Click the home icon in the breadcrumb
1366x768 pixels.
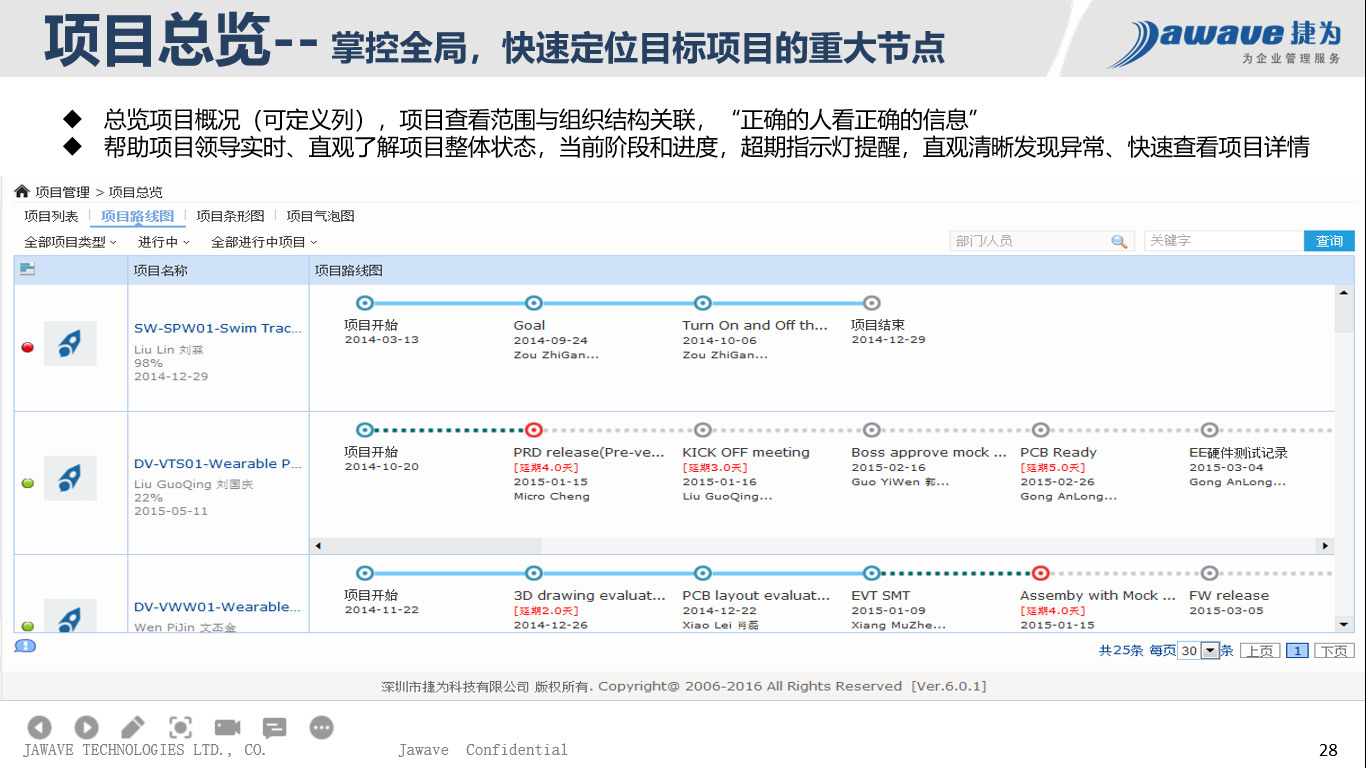pos(22,192)
